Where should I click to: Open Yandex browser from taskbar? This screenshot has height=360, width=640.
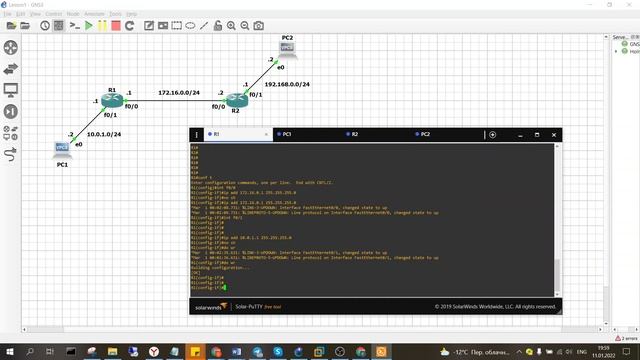coord(154,351)
